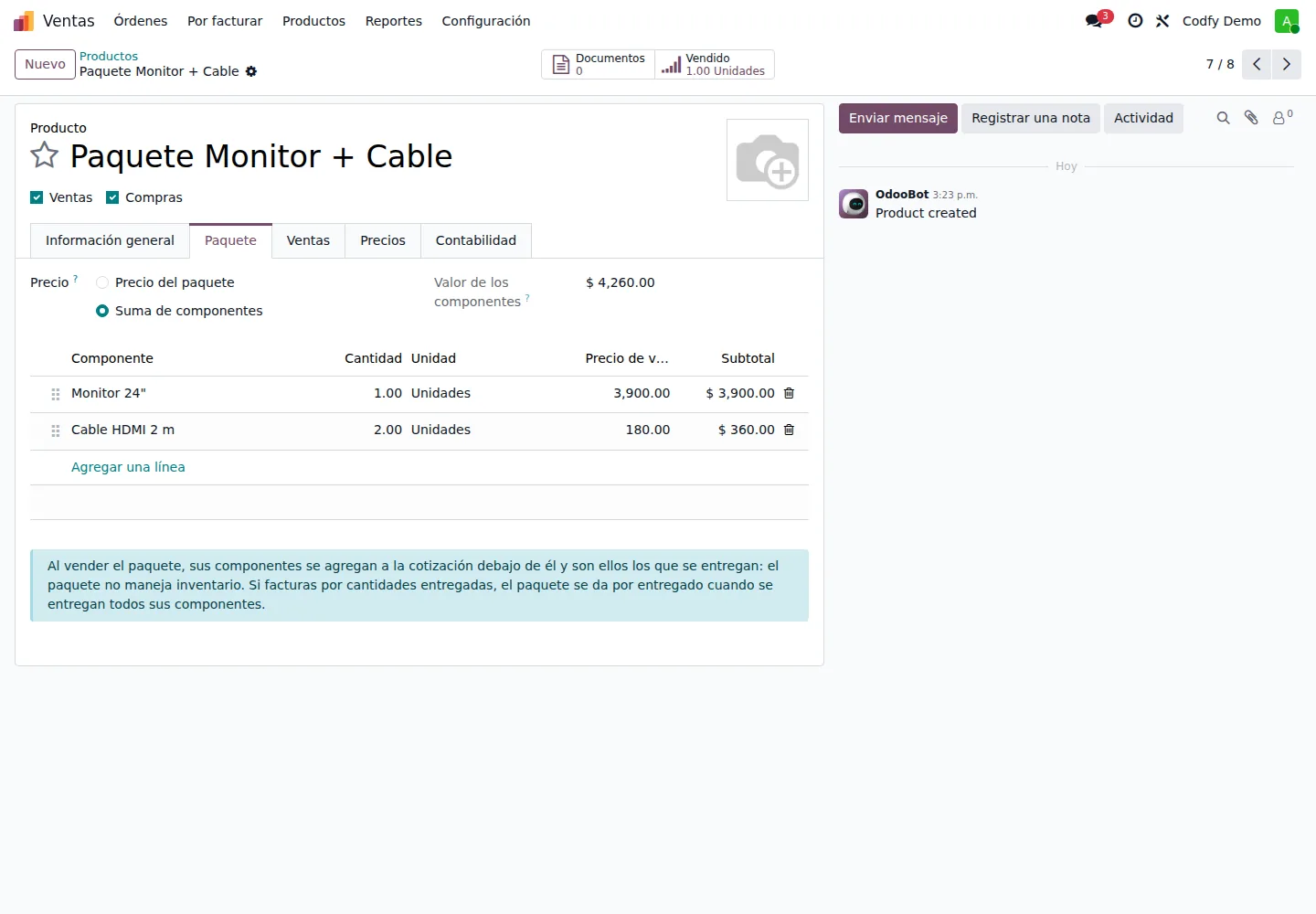Screen dimensions: 1316x914
Task: Delete the Monitor 24" component line
Action: click(x=789, y=393)
